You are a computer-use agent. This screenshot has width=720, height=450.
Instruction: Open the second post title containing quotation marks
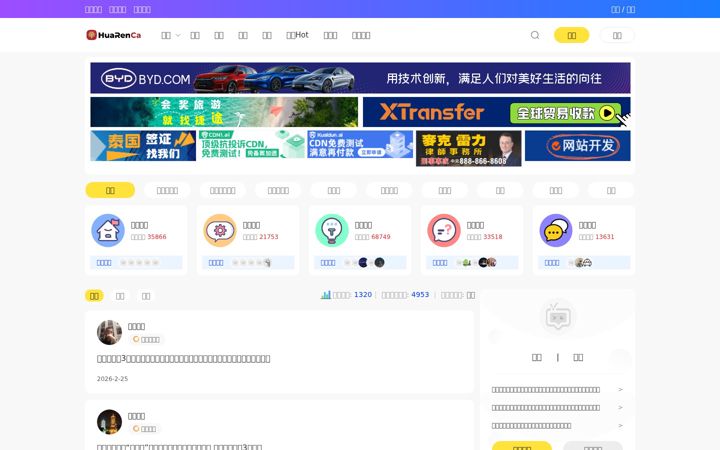179,446
